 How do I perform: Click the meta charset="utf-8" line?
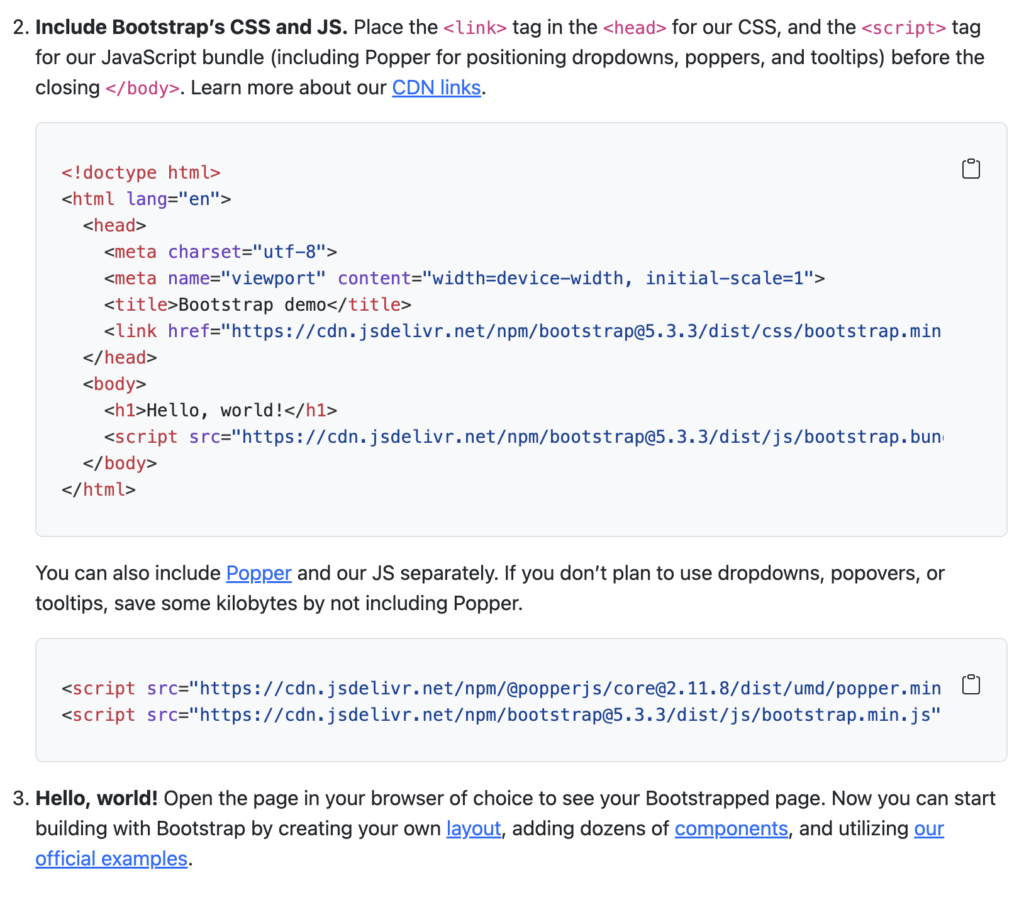click(221, 251)
